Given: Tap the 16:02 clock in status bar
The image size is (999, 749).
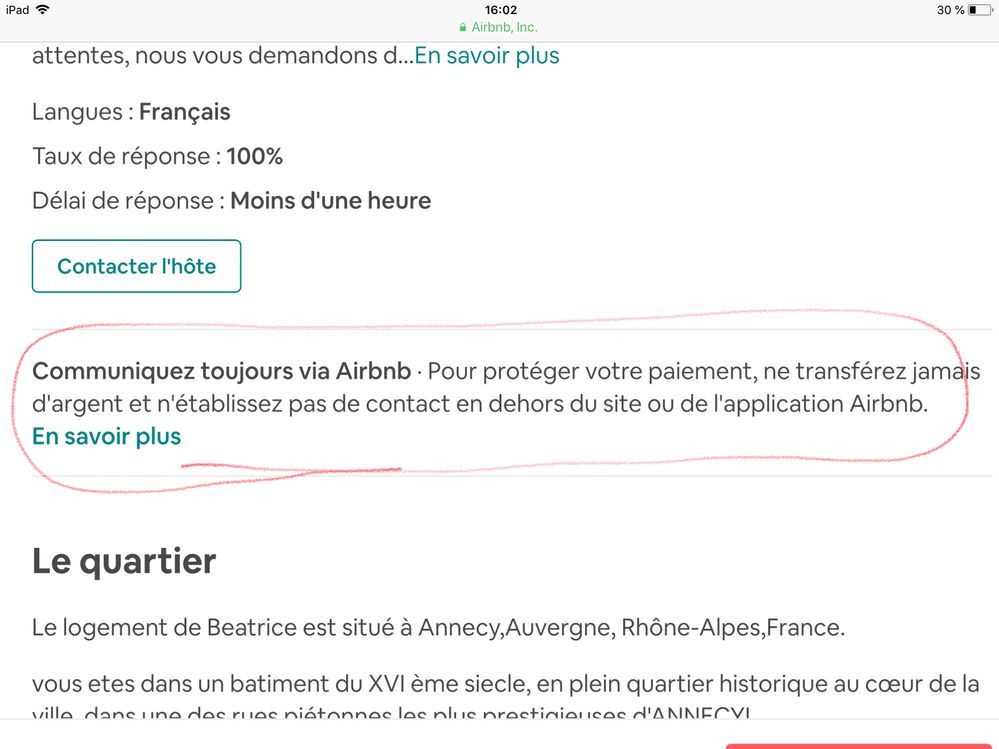Looking at the screenshot, I should 499,10.
